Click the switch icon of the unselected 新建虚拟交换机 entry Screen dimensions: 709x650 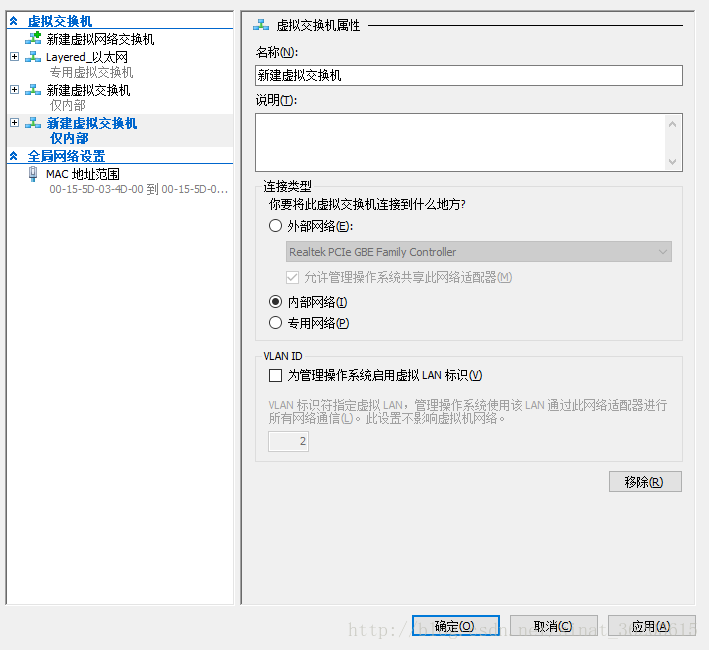pyautogui.click(x=33, y=90)
